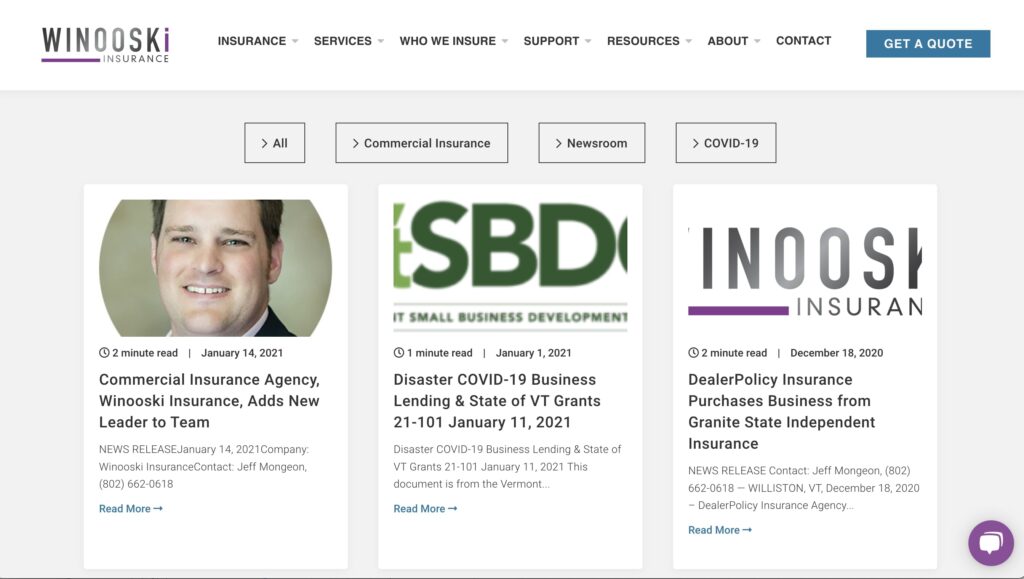Viewport: 1024px width, 579px height.
Task: Click excerpt starting 'NEWS RELEASEJanuary 14, 2021Company'
Action: pos(204,467)
